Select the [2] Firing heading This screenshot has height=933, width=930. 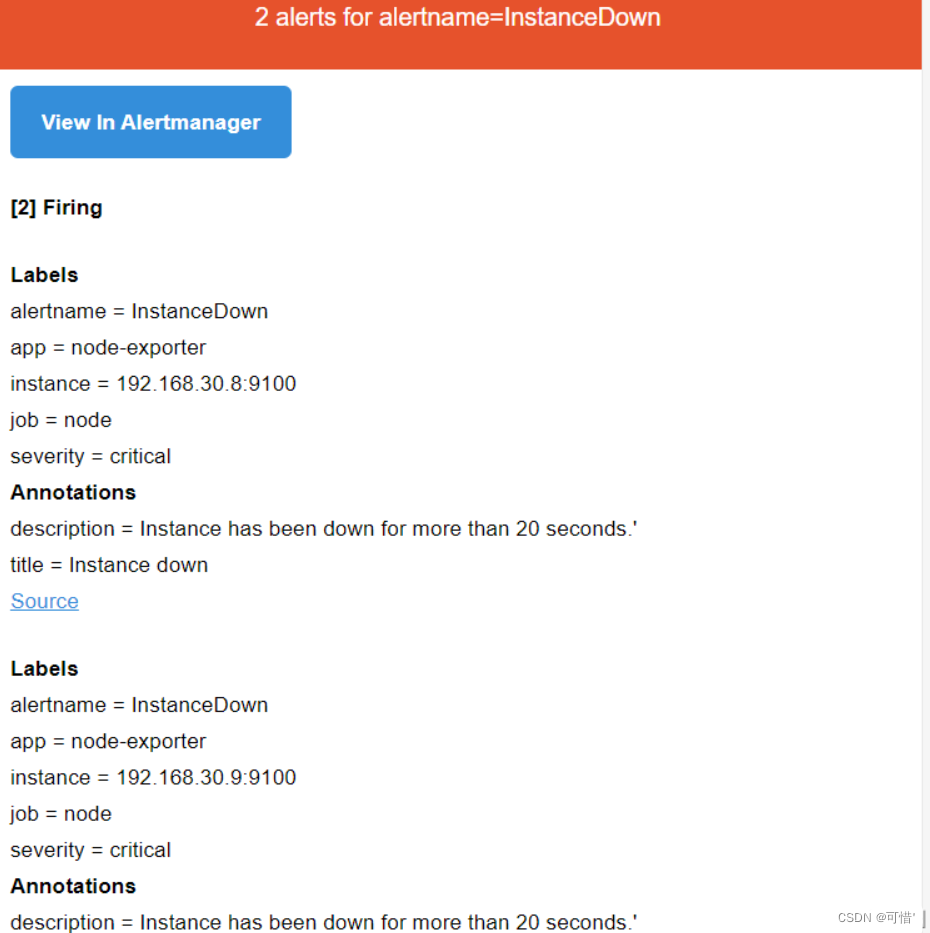[57, 208]
